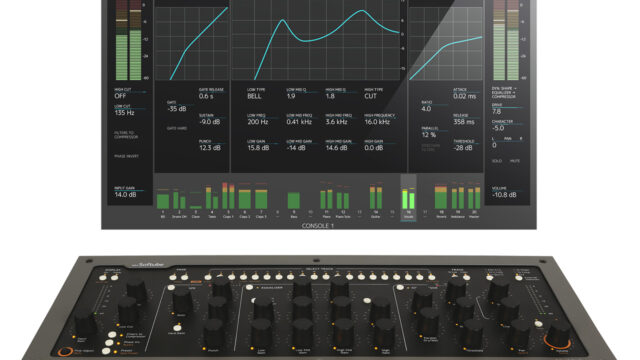Click the High Mid Q 1.8 value
This screenshot has width=640, height=360.
point(330,96)
